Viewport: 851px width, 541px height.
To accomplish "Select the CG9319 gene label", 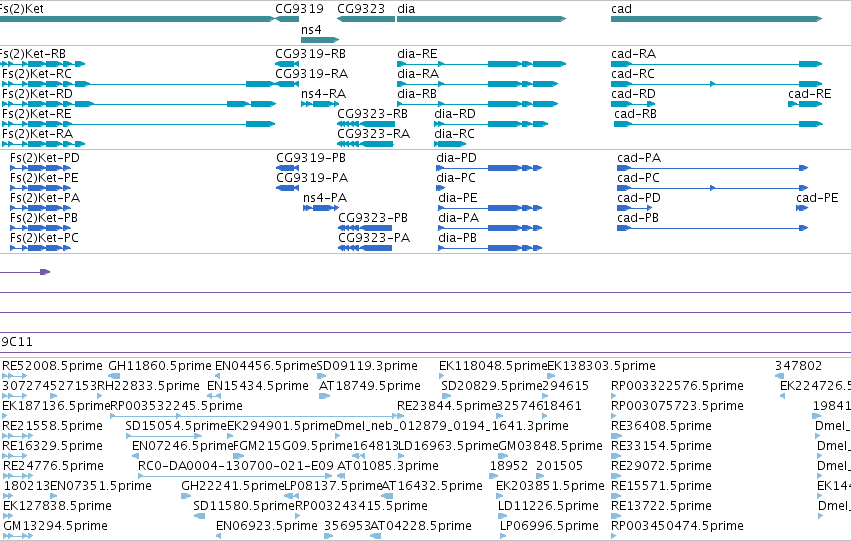I will tap(299, 9).
